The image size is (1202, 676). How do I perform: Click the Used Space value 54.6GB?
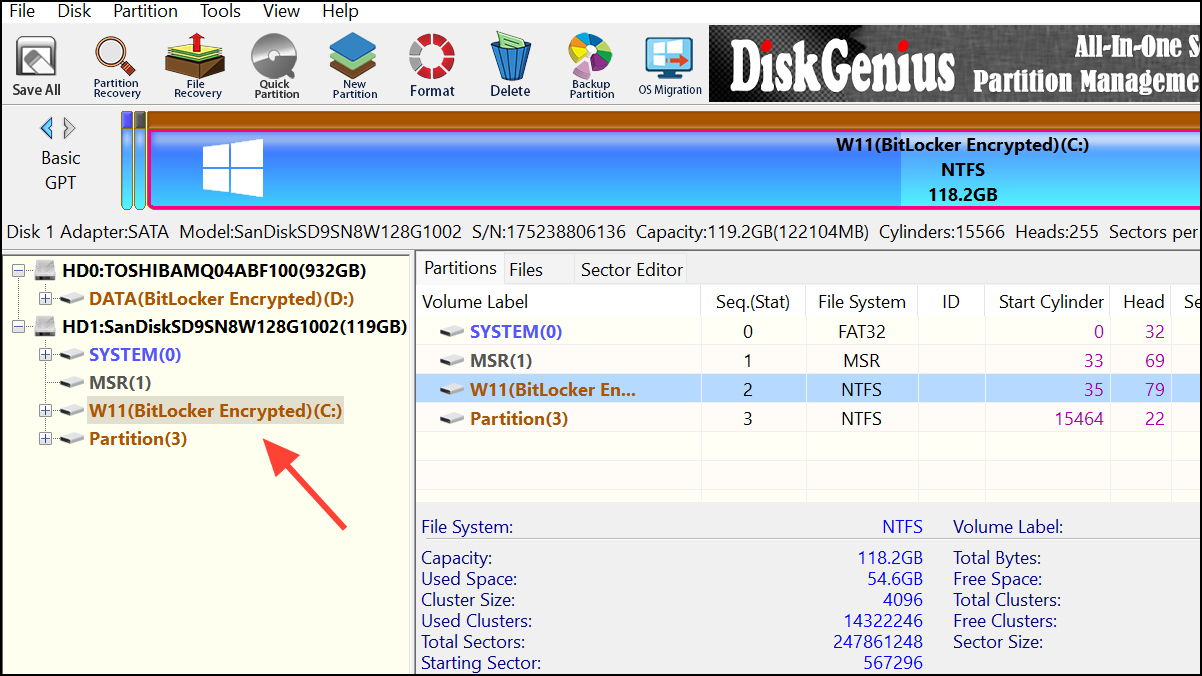tap(895, 579)
